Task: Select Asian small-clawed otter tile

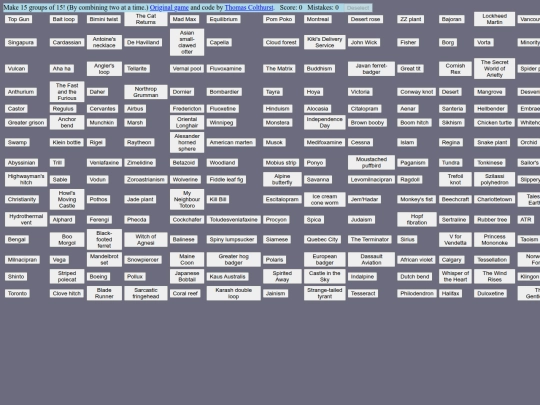Action: pyautogui.click(x=187, y=42)
